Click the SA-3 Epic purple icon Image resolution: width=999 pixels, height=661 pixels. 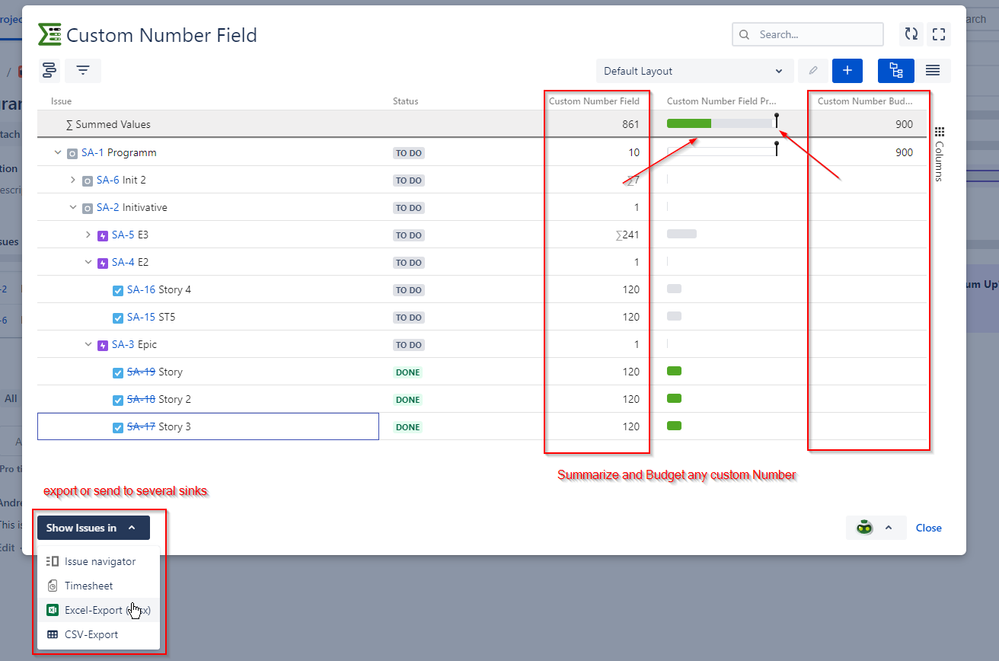[x=103, y=345]
